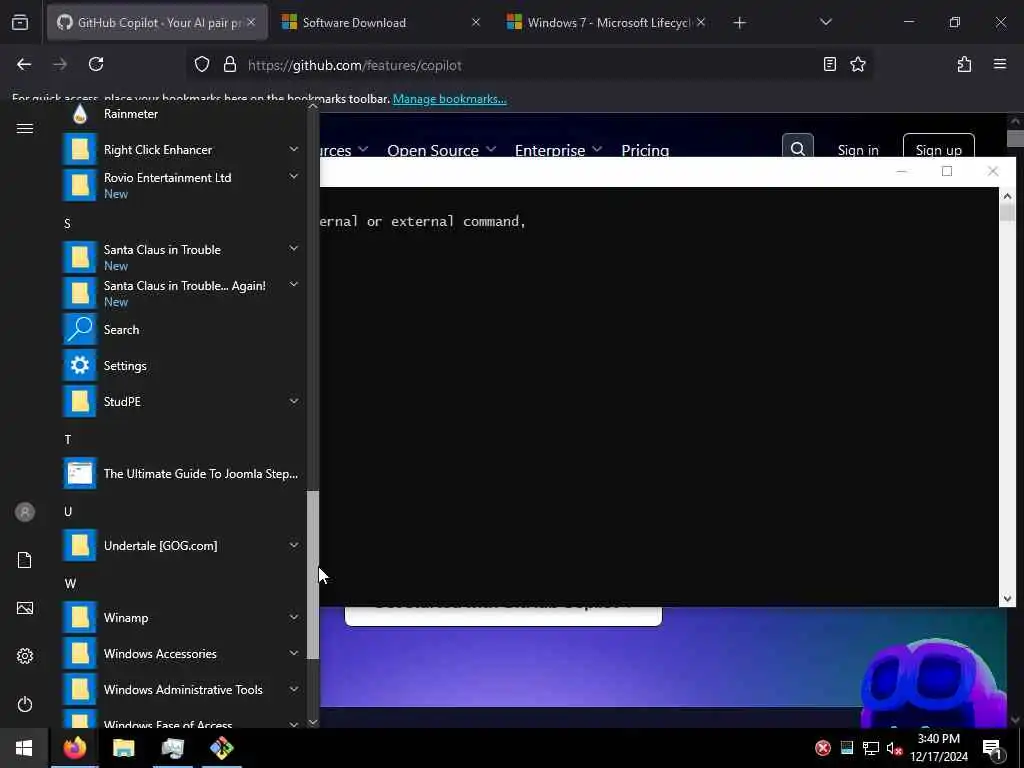Expand the Winamp folder chevron
The image size is (1024, 768).
point(294,616)
